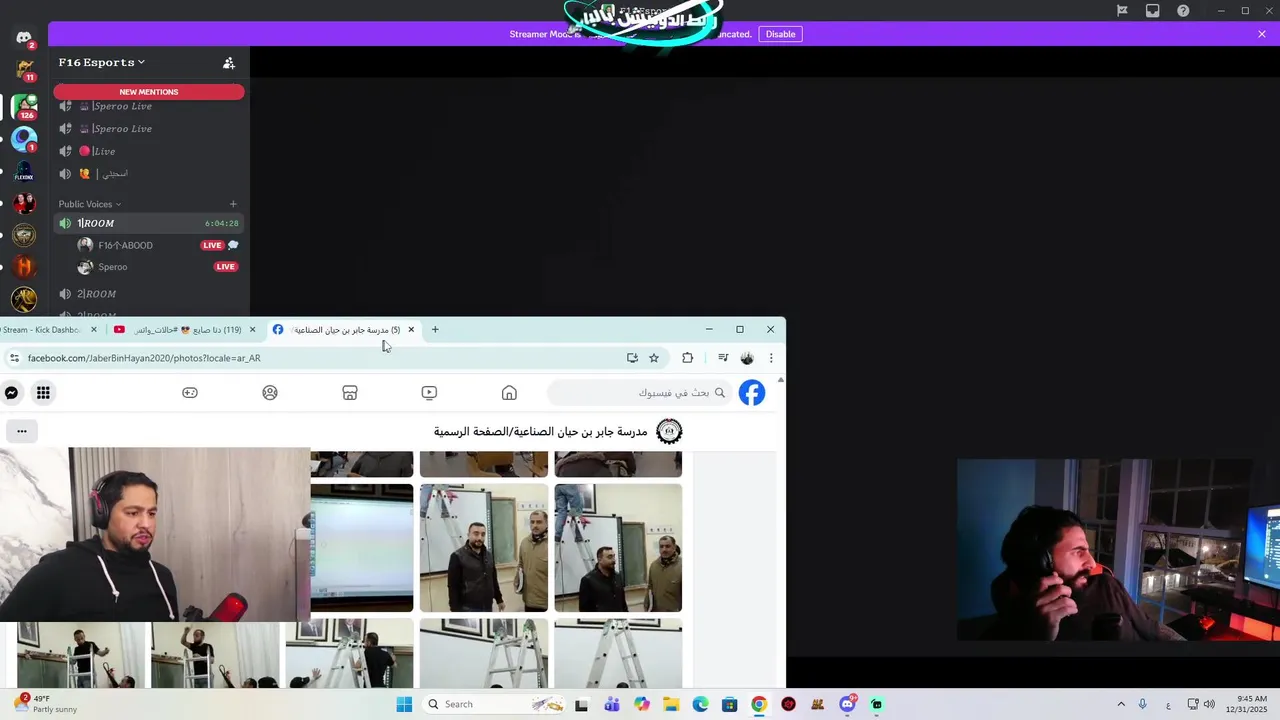Show hidden icons in system tray
The width and height of the screenshot is (1280, 720).
pos(1120,704)
